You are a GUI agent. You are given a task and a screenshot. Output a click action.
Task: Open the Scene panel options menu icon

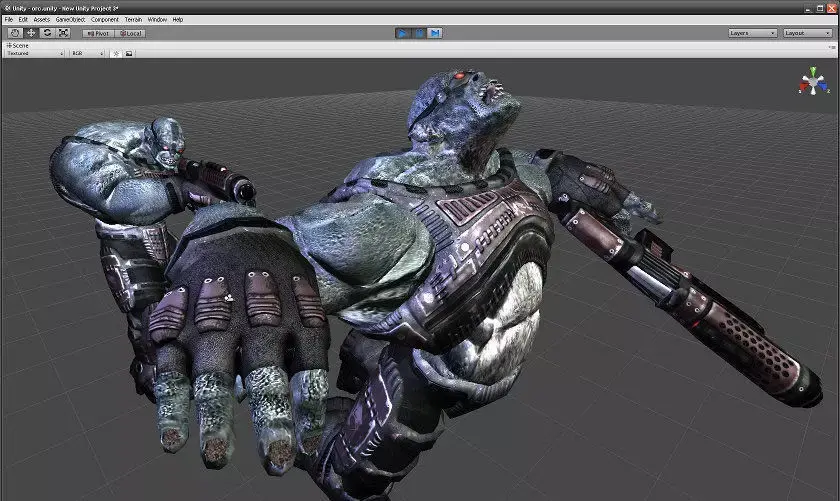pos(832,47)
